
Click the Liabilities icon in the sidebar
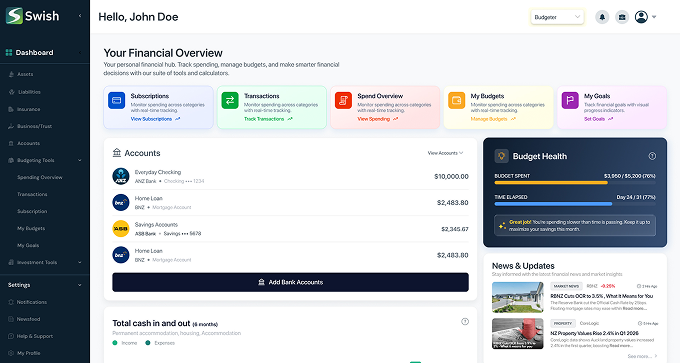(x=11, y=92)
